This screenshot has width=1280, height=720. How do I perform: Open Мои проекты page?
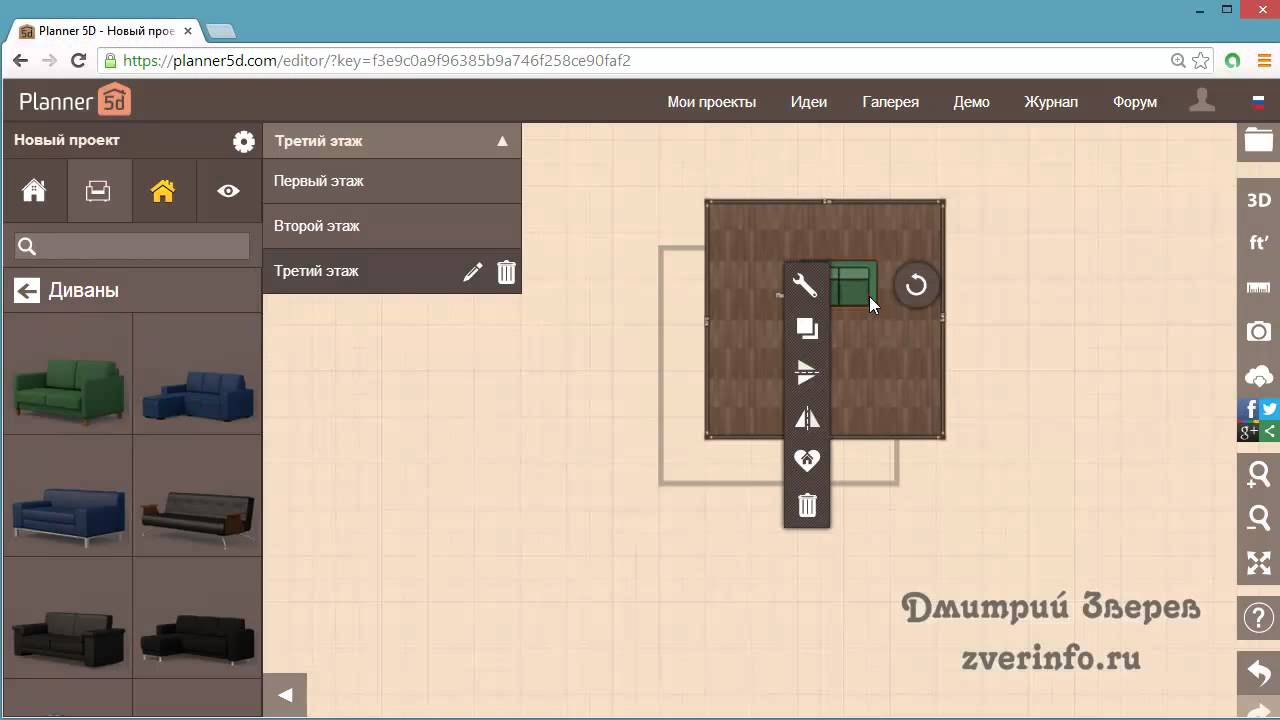coord(712,102)
